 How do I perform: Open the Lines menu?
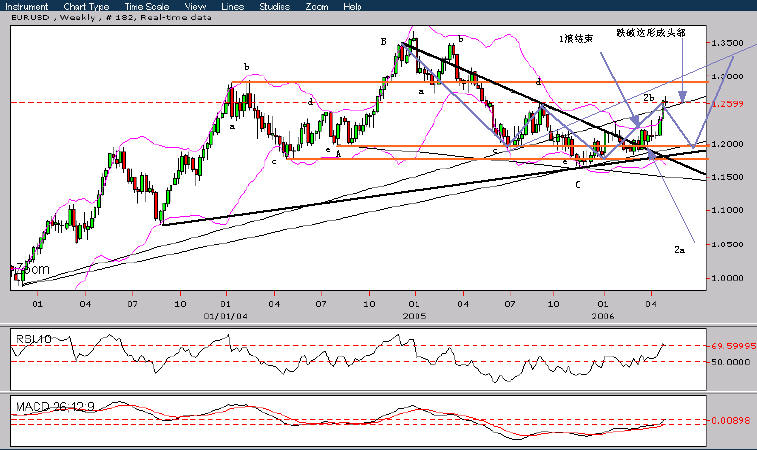coord(232,7)
